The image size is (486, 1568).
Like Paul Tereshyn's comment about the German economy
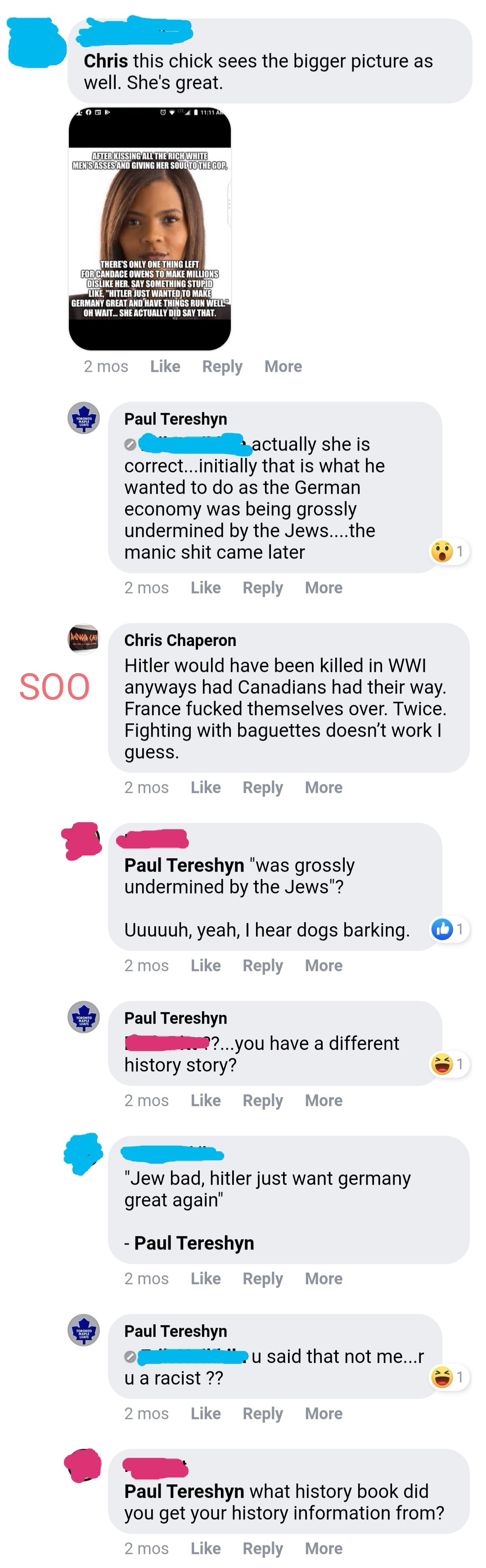click(205, 588)
